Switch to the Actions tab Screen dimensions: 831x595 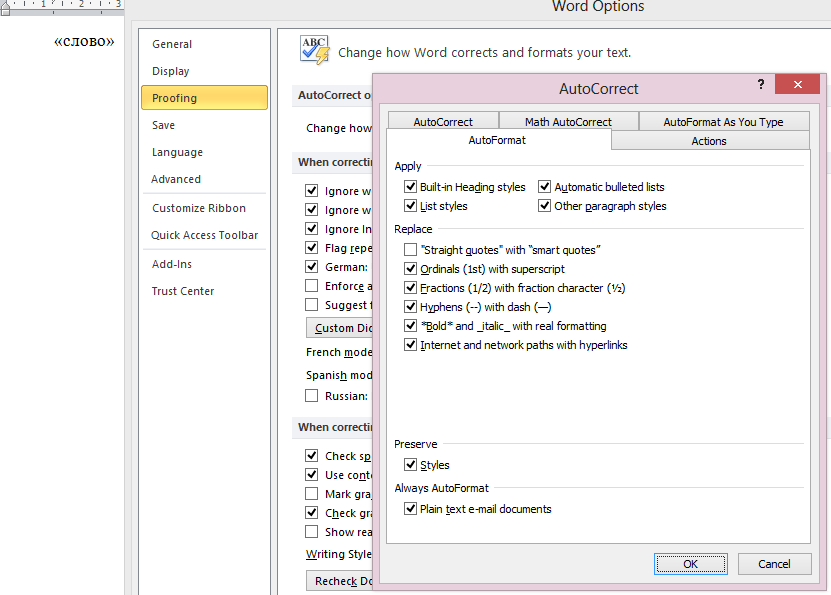[x=709, y=141]
